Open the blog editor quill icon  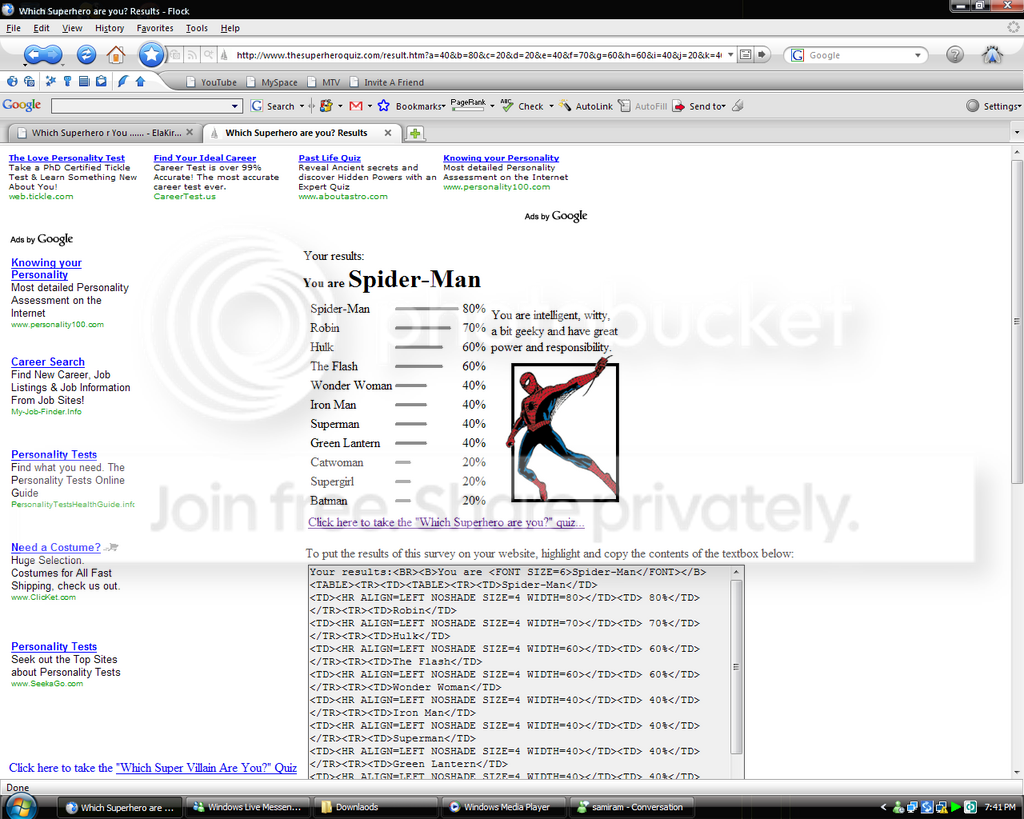point(122,82)
